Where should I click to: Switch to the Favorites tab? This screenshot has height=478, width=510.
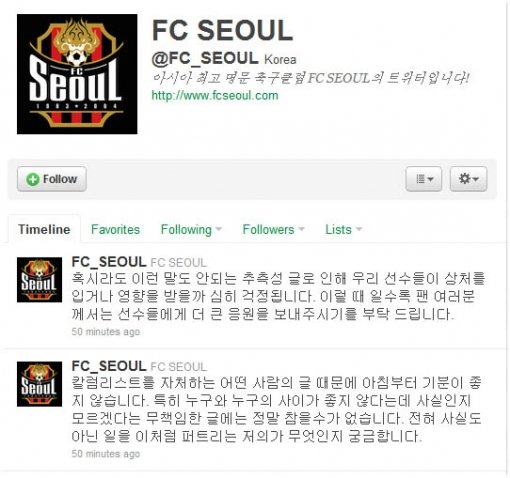tap(115, 229)
